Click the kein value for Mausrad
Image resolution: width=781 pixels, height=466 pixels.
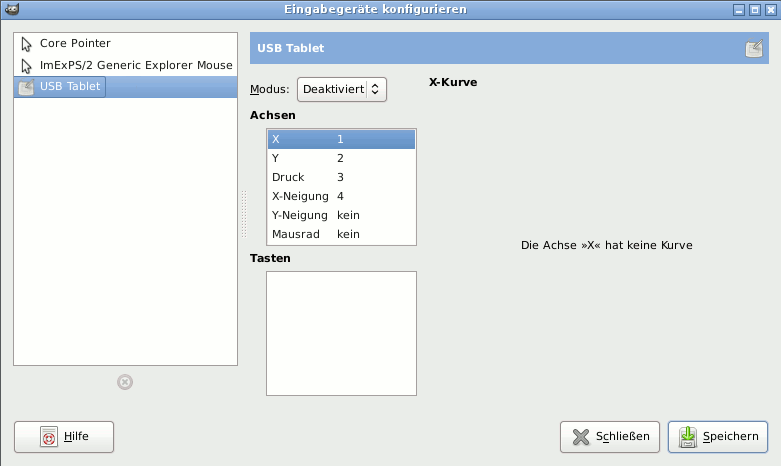pos(348,234)
